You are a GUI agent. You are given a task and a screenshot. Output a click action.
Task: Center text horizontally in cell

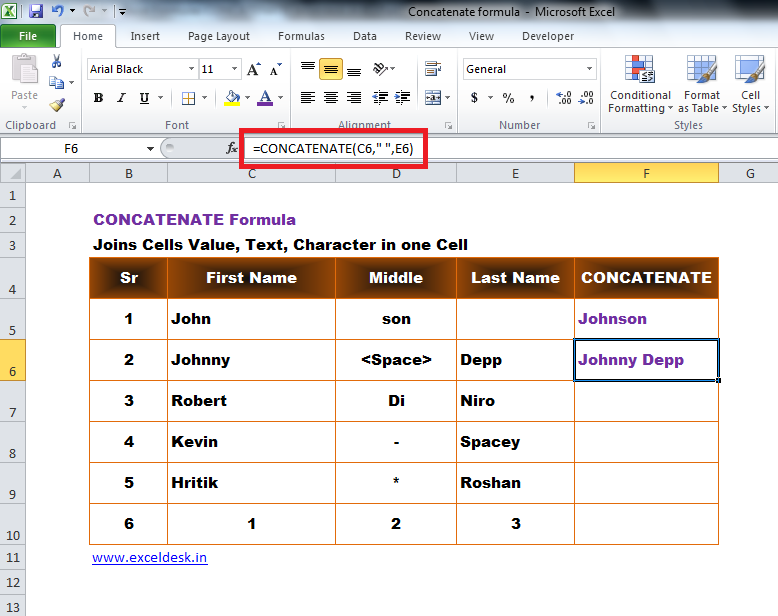[x=331, y=98]
